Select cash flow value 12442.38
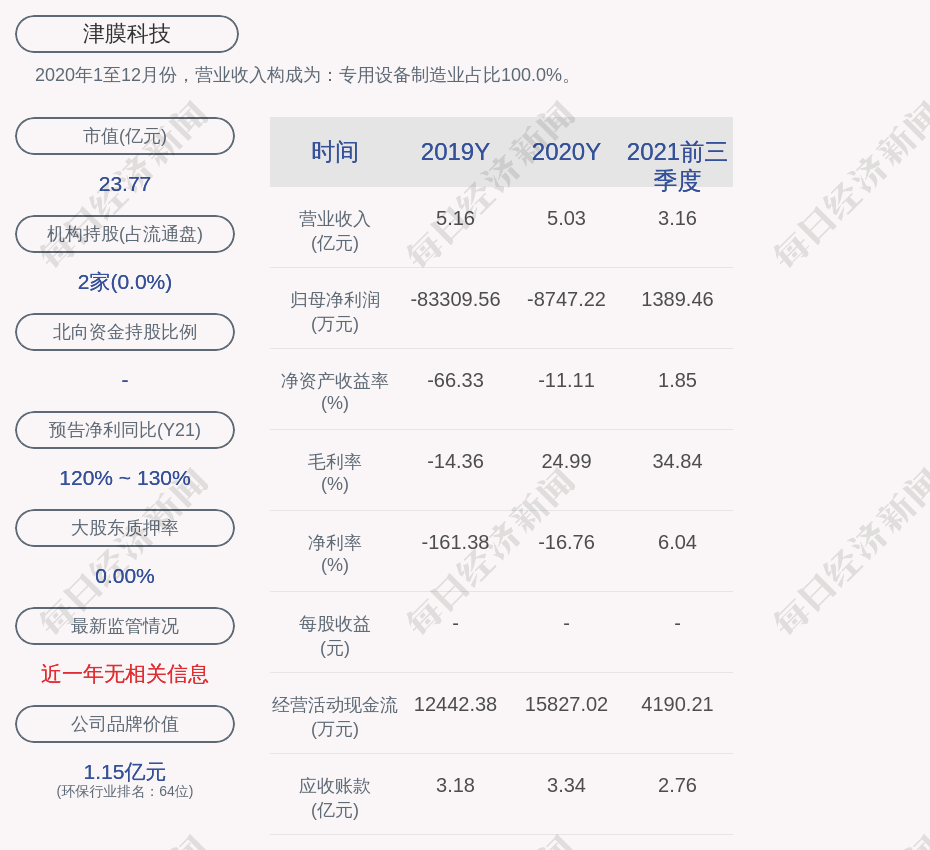This screenshot has width=930, height=850. (x=456, y=705)
